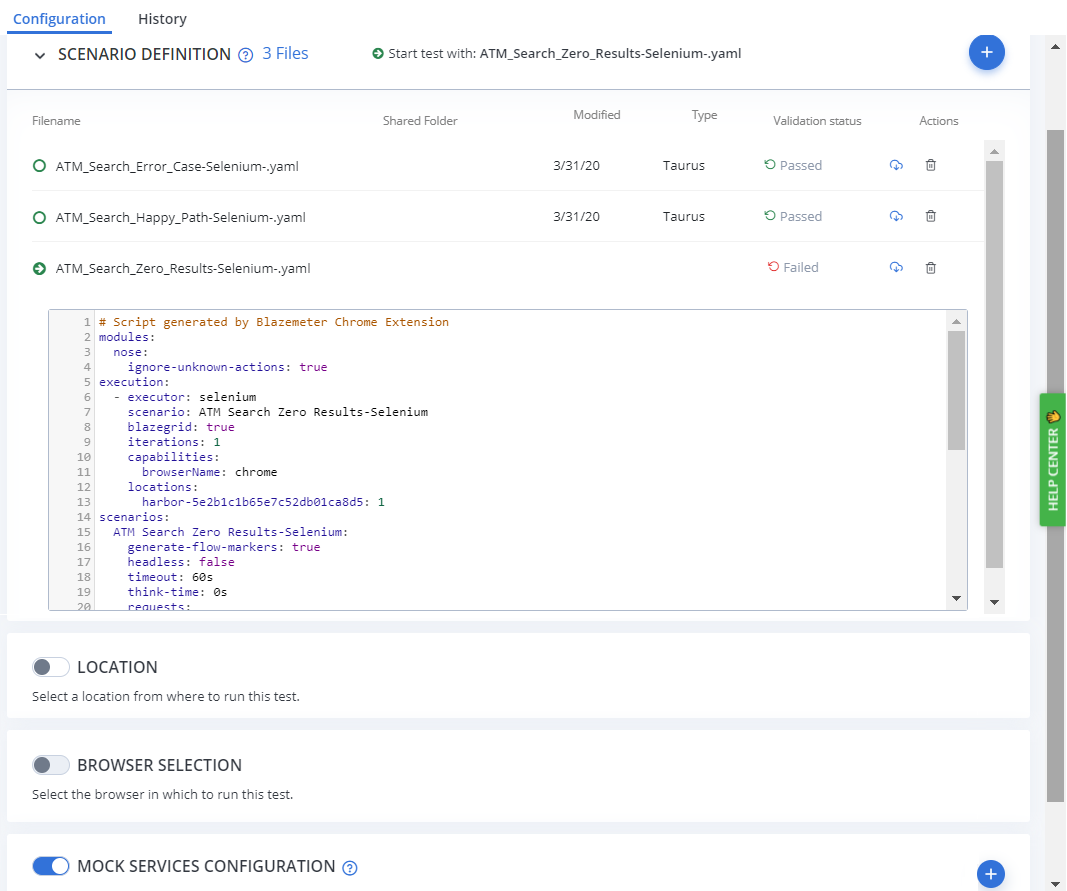Enable the Location toggle
This screenshot has height=891, width=1067.
click(x=51, y=667)
